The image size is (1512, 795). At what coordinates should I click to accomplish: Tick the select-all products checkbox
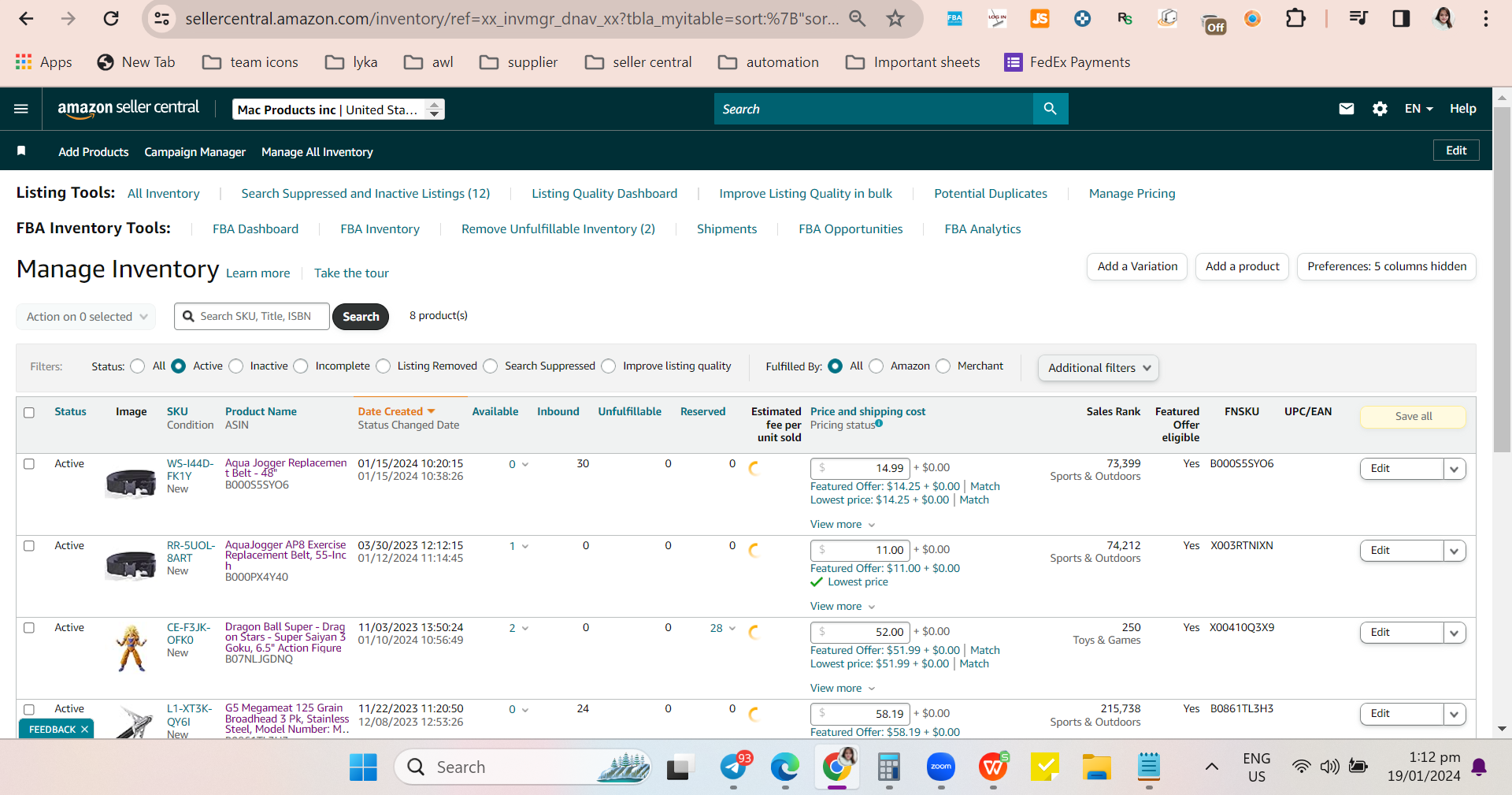(29, 413)
